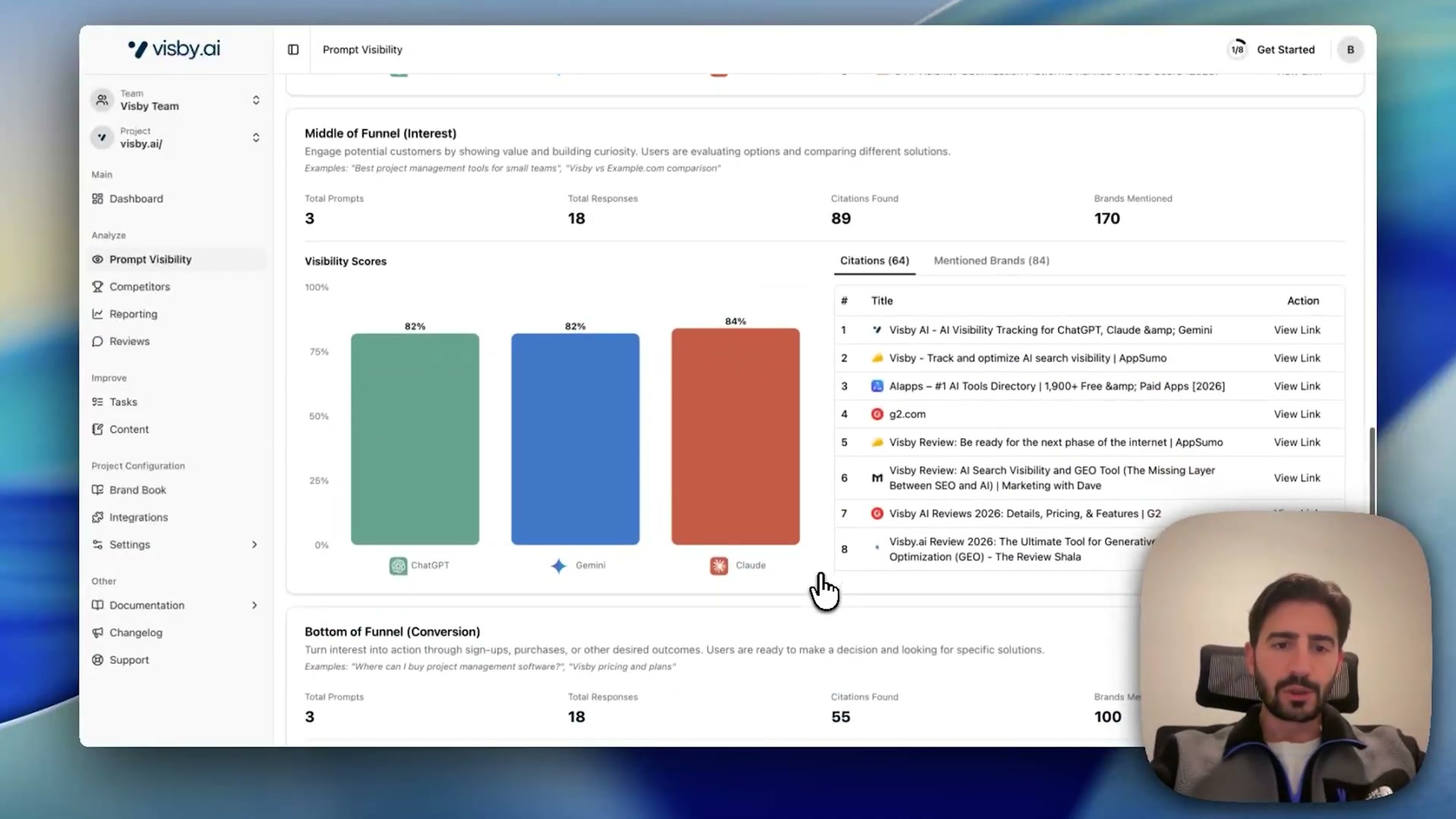The image size is (1456, 819).
Task: Click the Alapps favicon in row 3
Action: coord(877,386)
